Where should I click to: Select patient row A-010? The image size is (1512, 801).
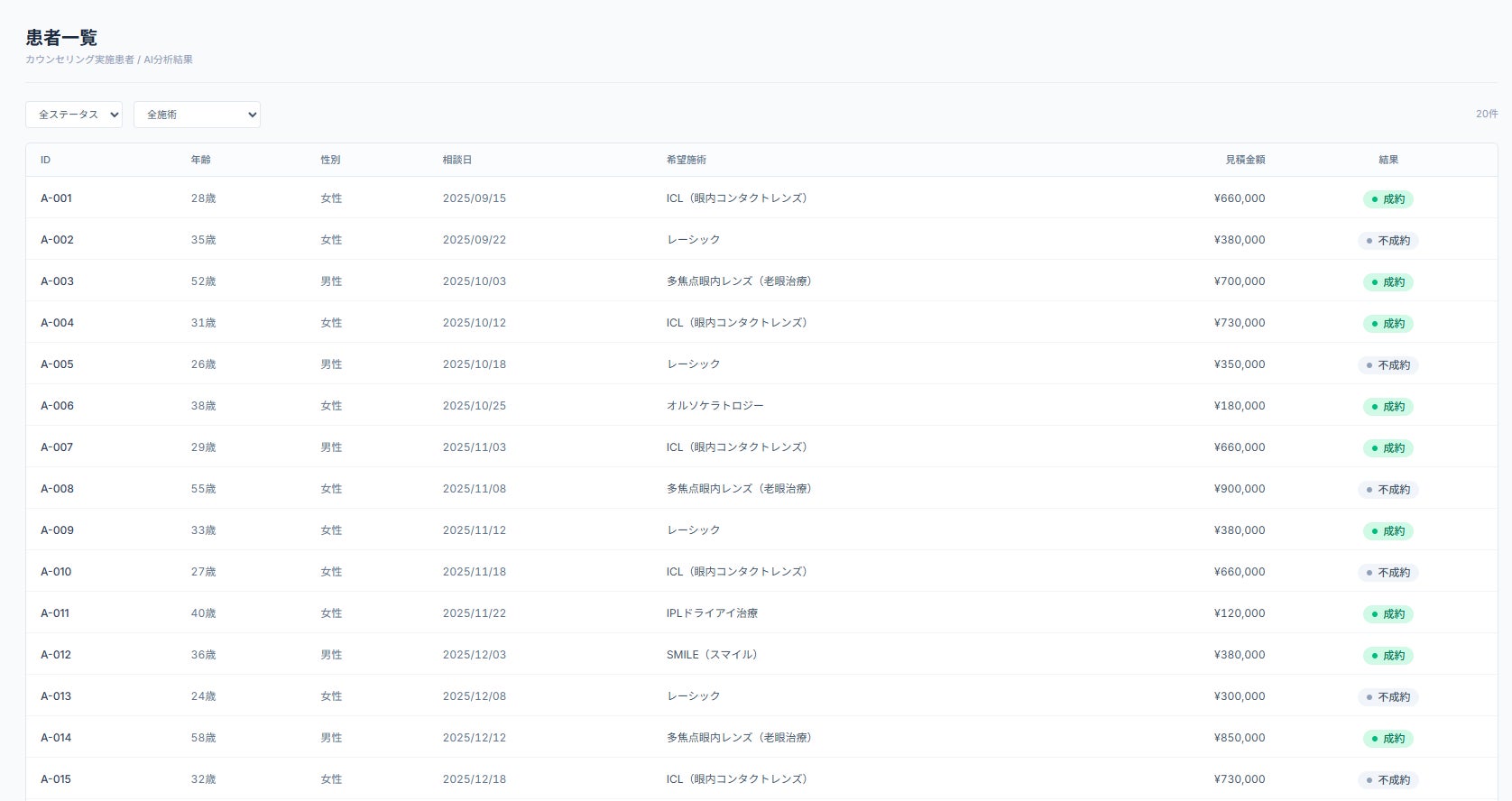point(761,571)
